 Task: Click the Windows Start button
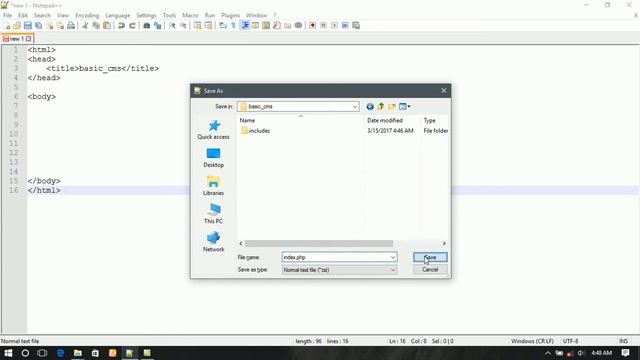pos(8,353)
